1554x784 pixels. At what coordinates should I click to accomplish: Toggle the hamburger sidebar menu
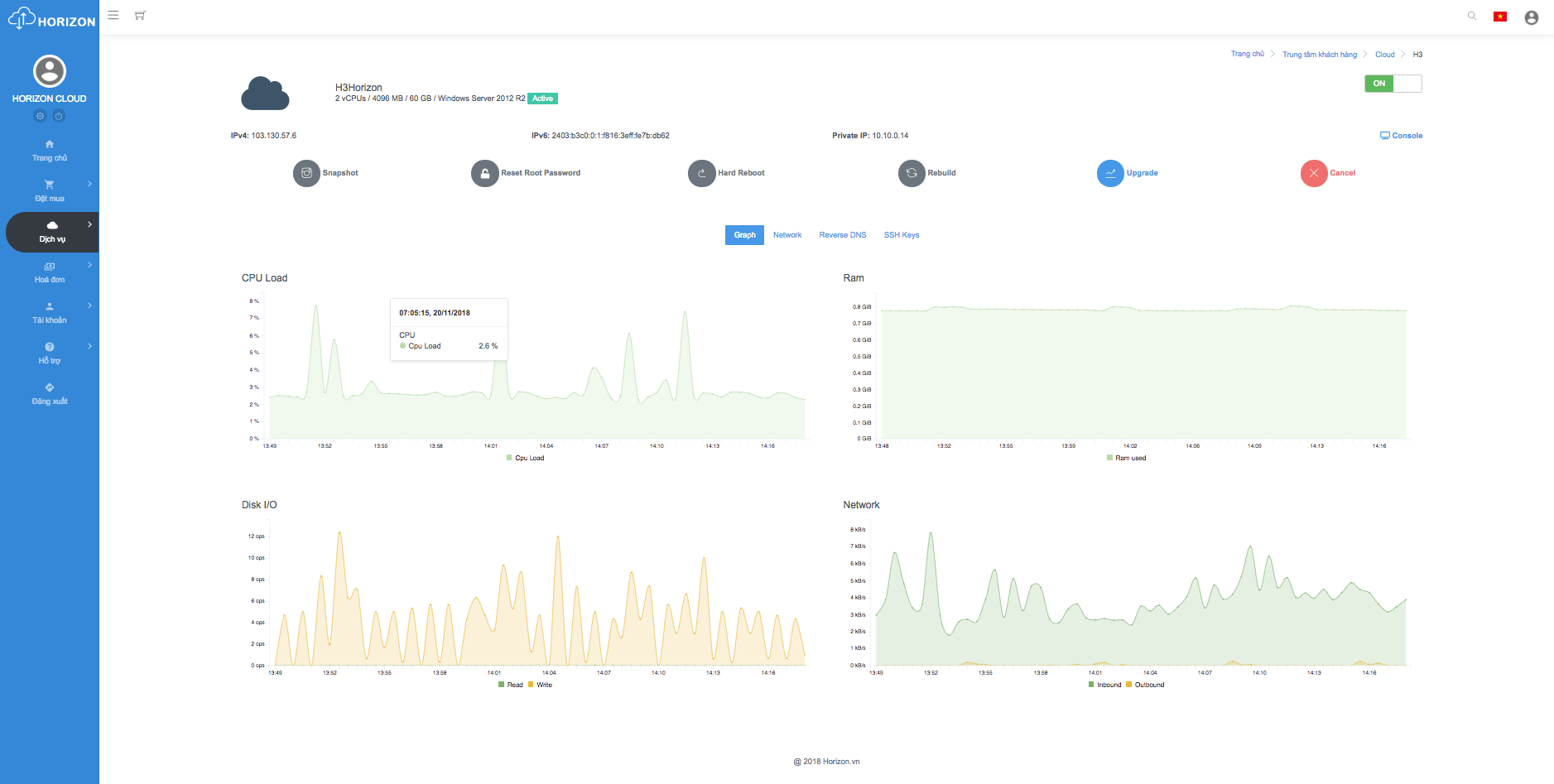[113, 15]
